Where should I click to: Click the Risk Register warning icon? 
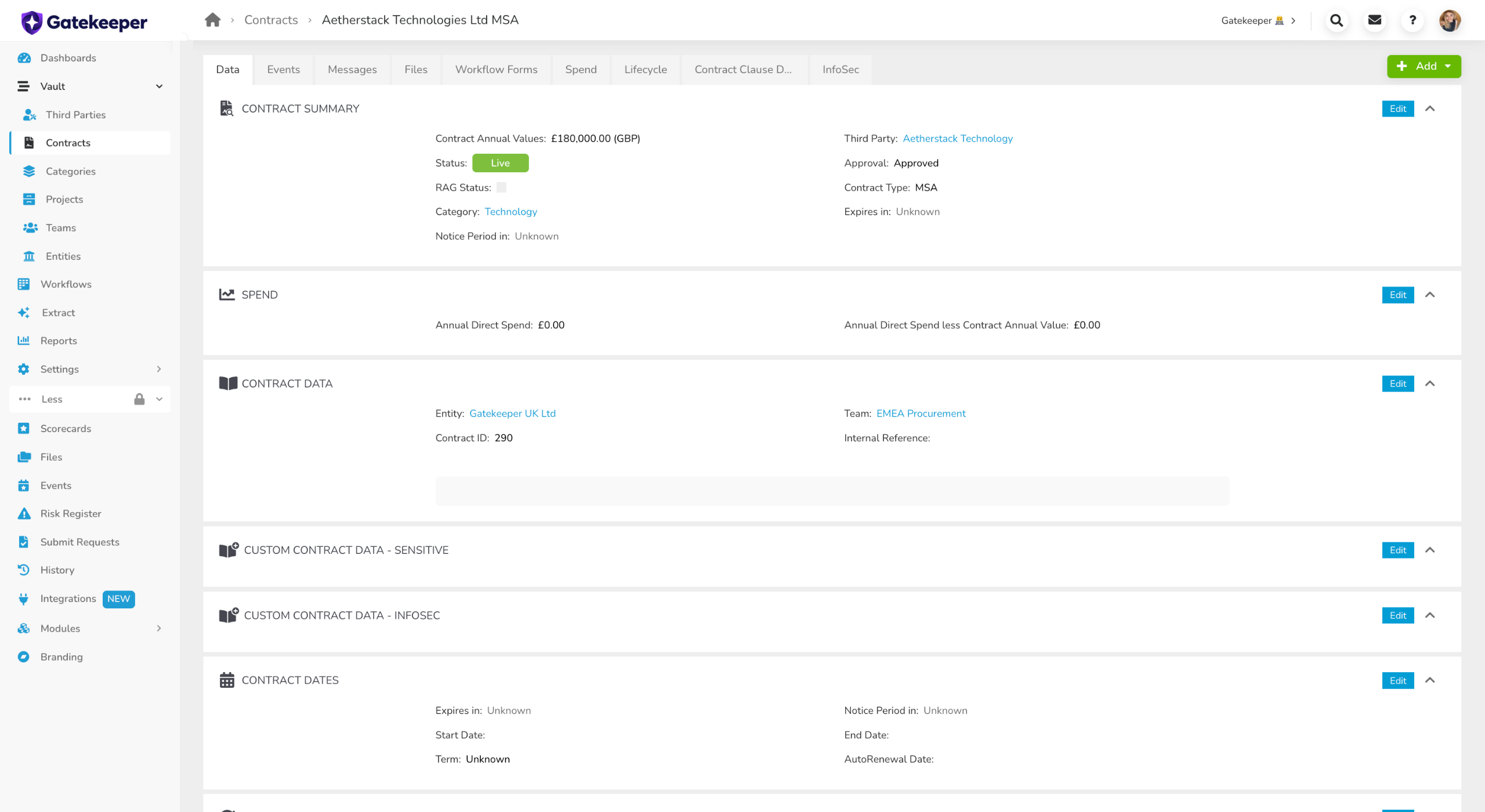(x=24, y=514)
